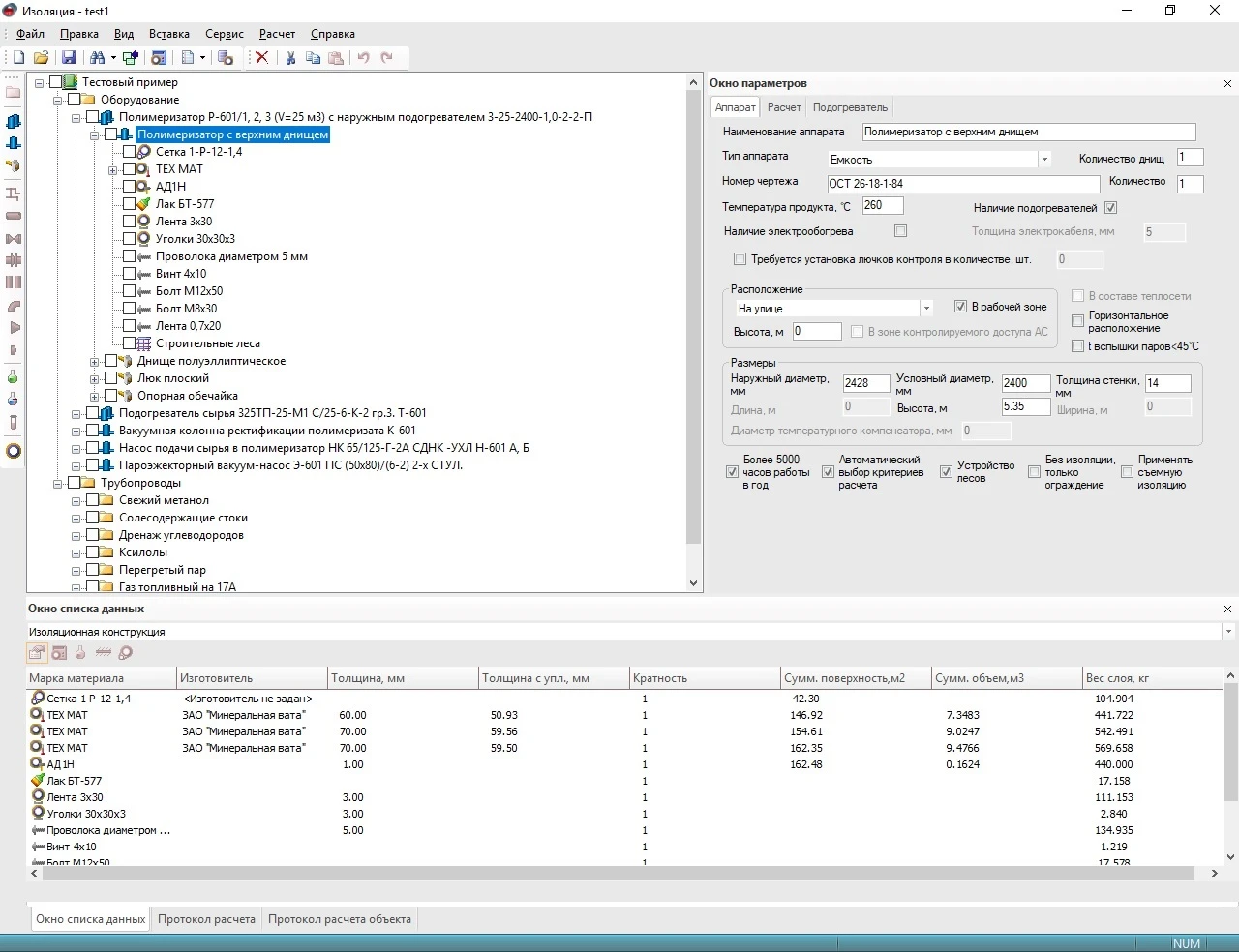Viewport: 1239px width, 952px height.
Task: Enable Горизонтальное расположение checkbox
Action: (x=1077, y=321)
